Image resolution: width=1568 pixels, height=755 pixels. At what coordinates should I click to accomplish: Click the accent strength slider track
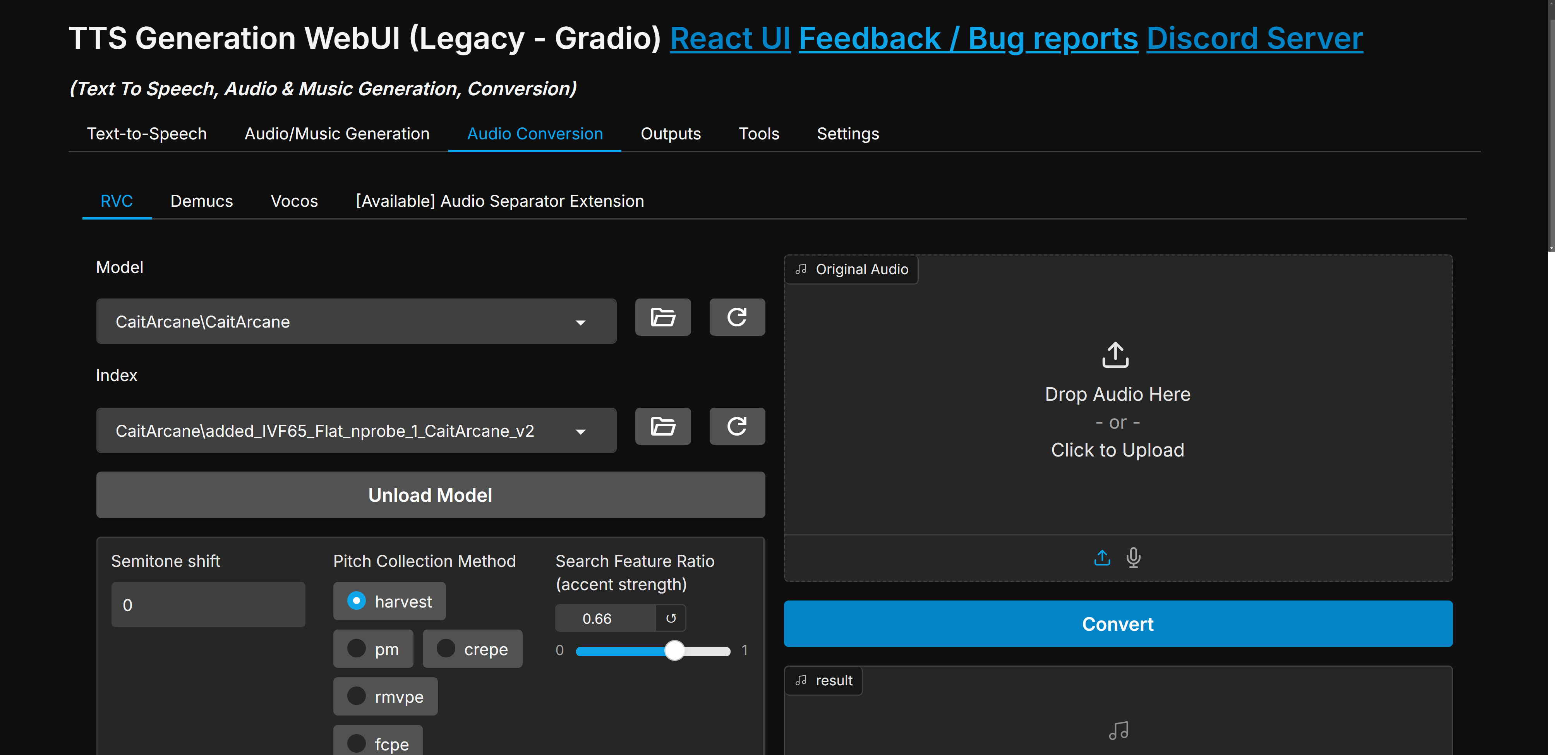627,652
